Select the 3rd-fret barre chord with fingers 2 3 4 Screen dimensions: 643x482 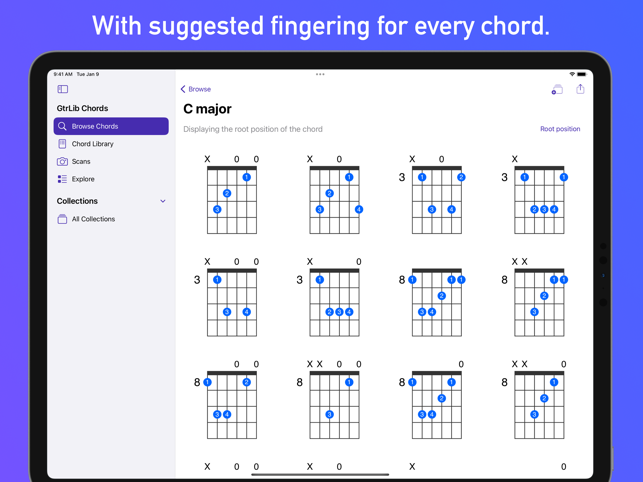pos(534,195)
